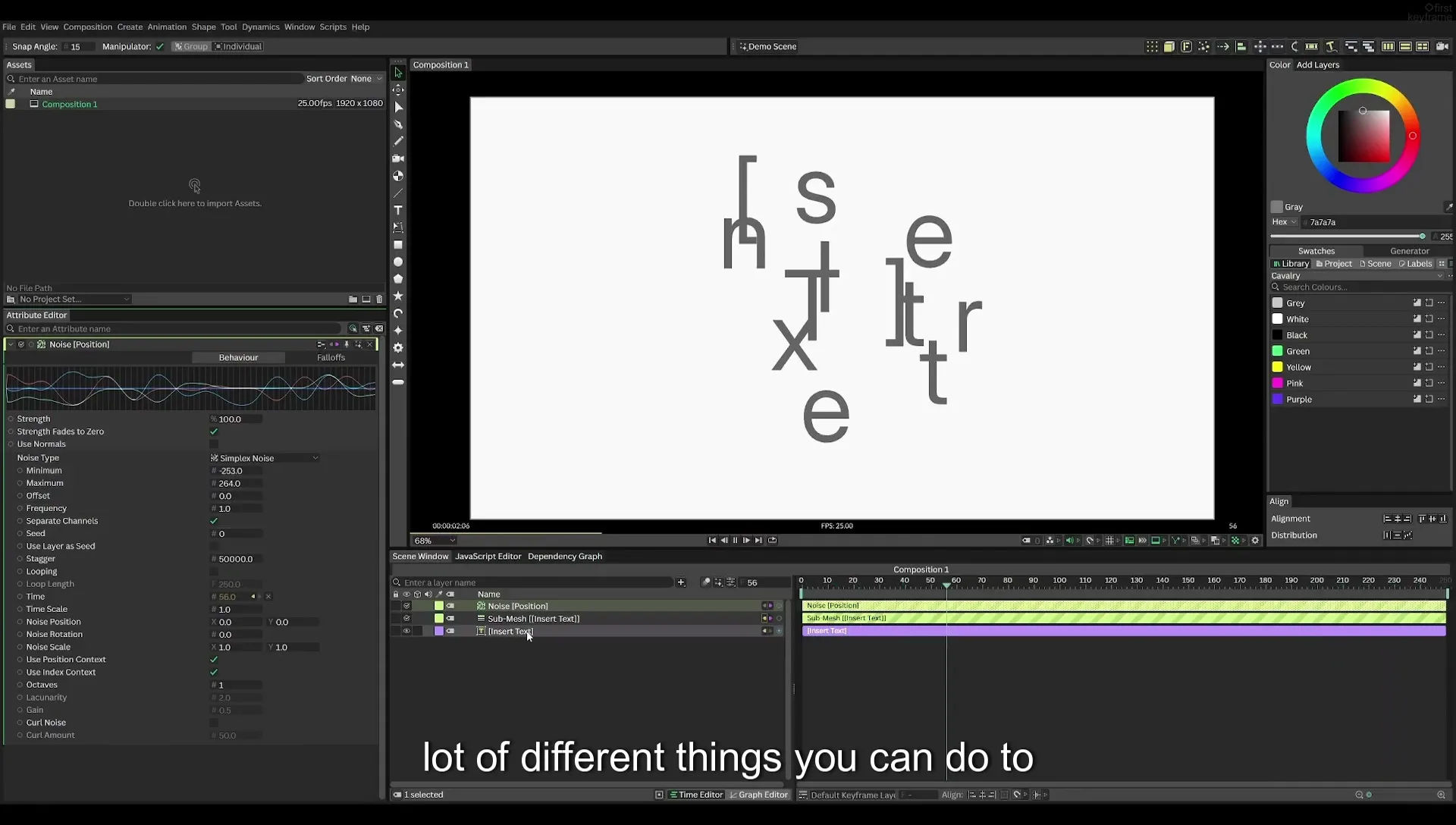Select the Ellipse shape tool

pyautogui.click(x=397, y=262)
